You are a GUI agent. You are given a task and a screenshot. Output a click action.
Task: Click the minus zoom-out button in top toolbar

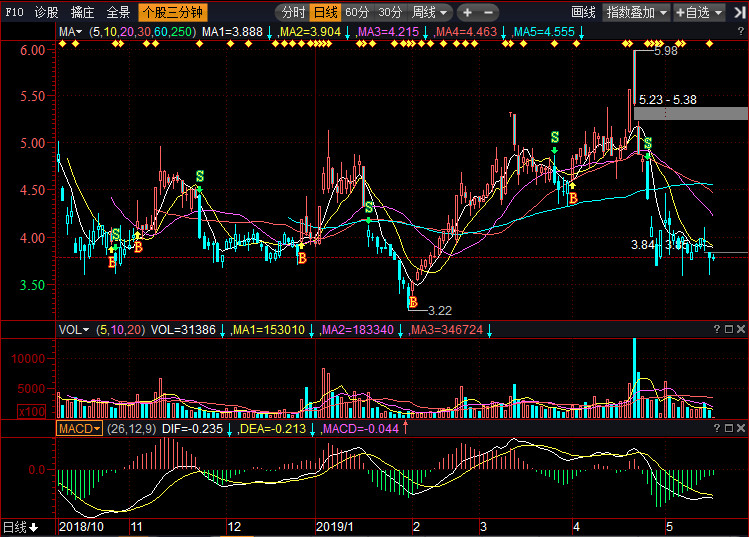[x=488, y=13]
